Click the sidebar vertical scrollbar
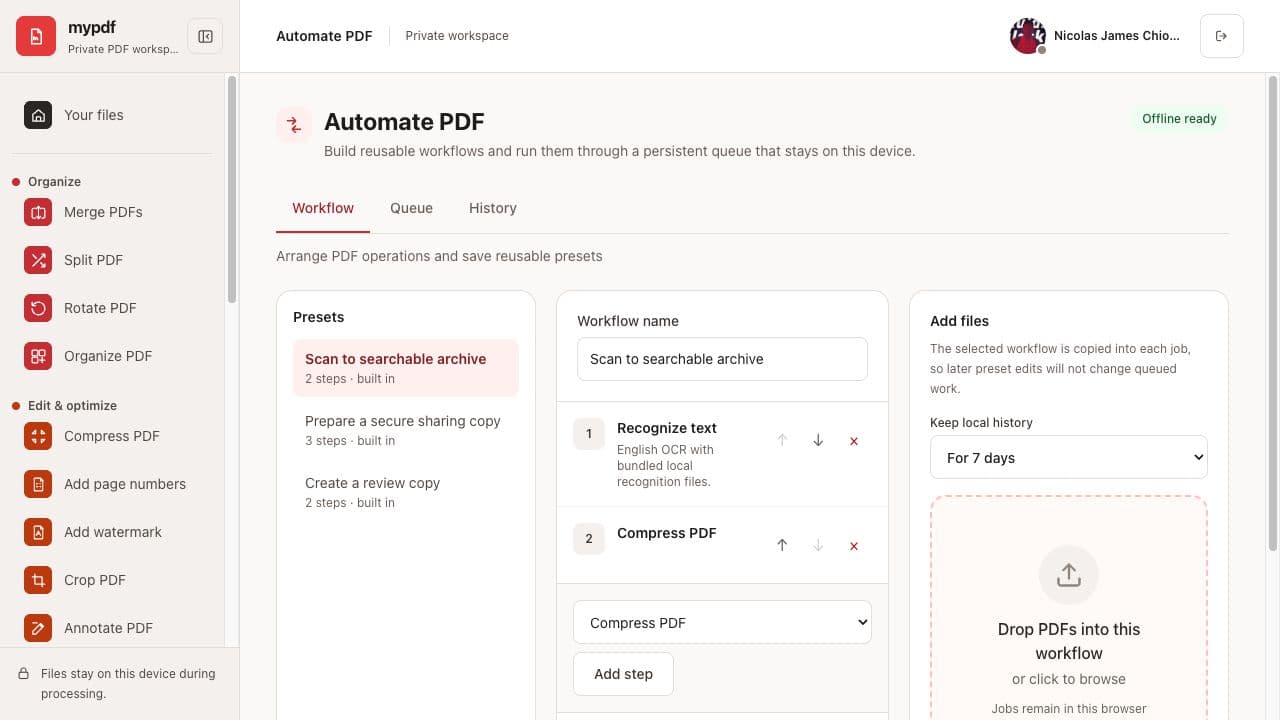Screen dimensions: 1280x720 [232, 190]
